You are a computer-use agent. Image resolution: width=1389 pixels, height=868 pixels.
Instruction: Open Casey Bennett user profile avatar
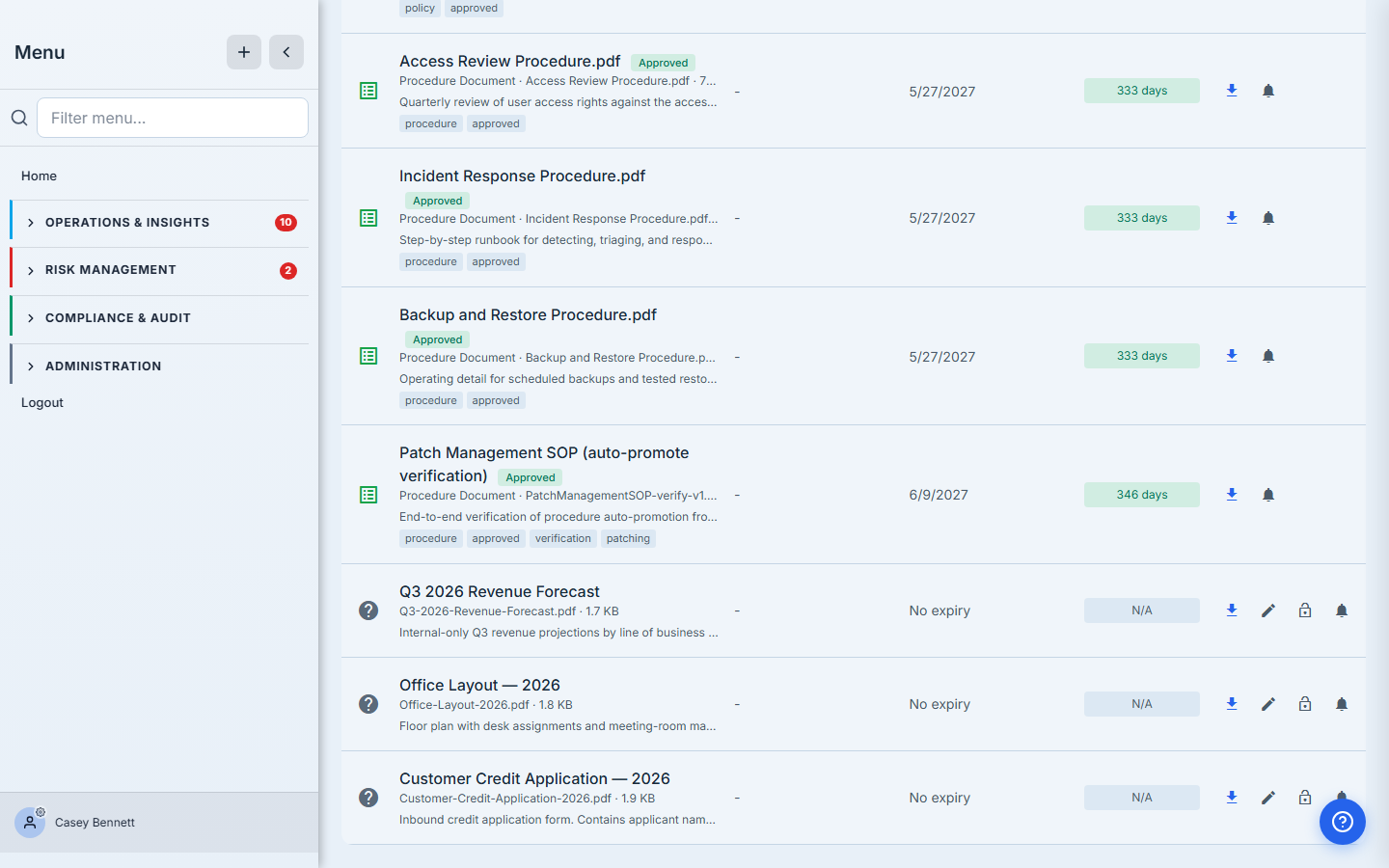(x=30, y=823)
